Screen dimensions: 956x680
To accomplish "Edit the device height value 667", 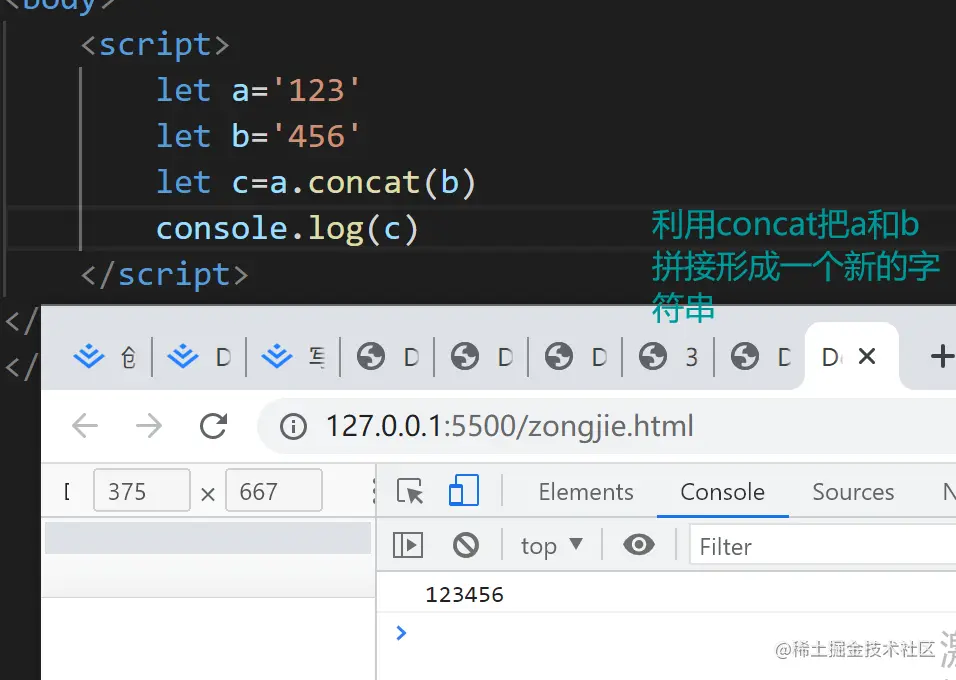I will pos(274,490).
